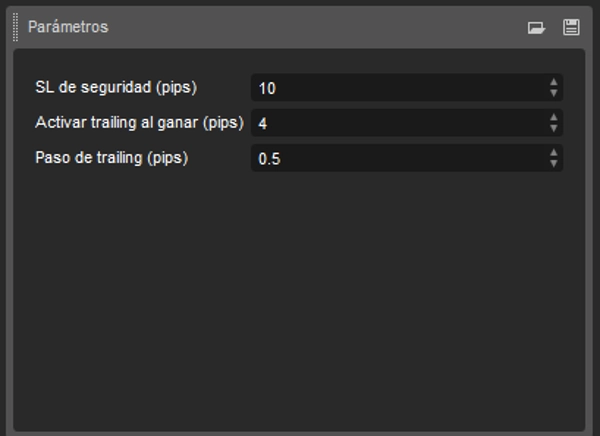Lower Paso de trailing using down arrow

pos(554,163)
